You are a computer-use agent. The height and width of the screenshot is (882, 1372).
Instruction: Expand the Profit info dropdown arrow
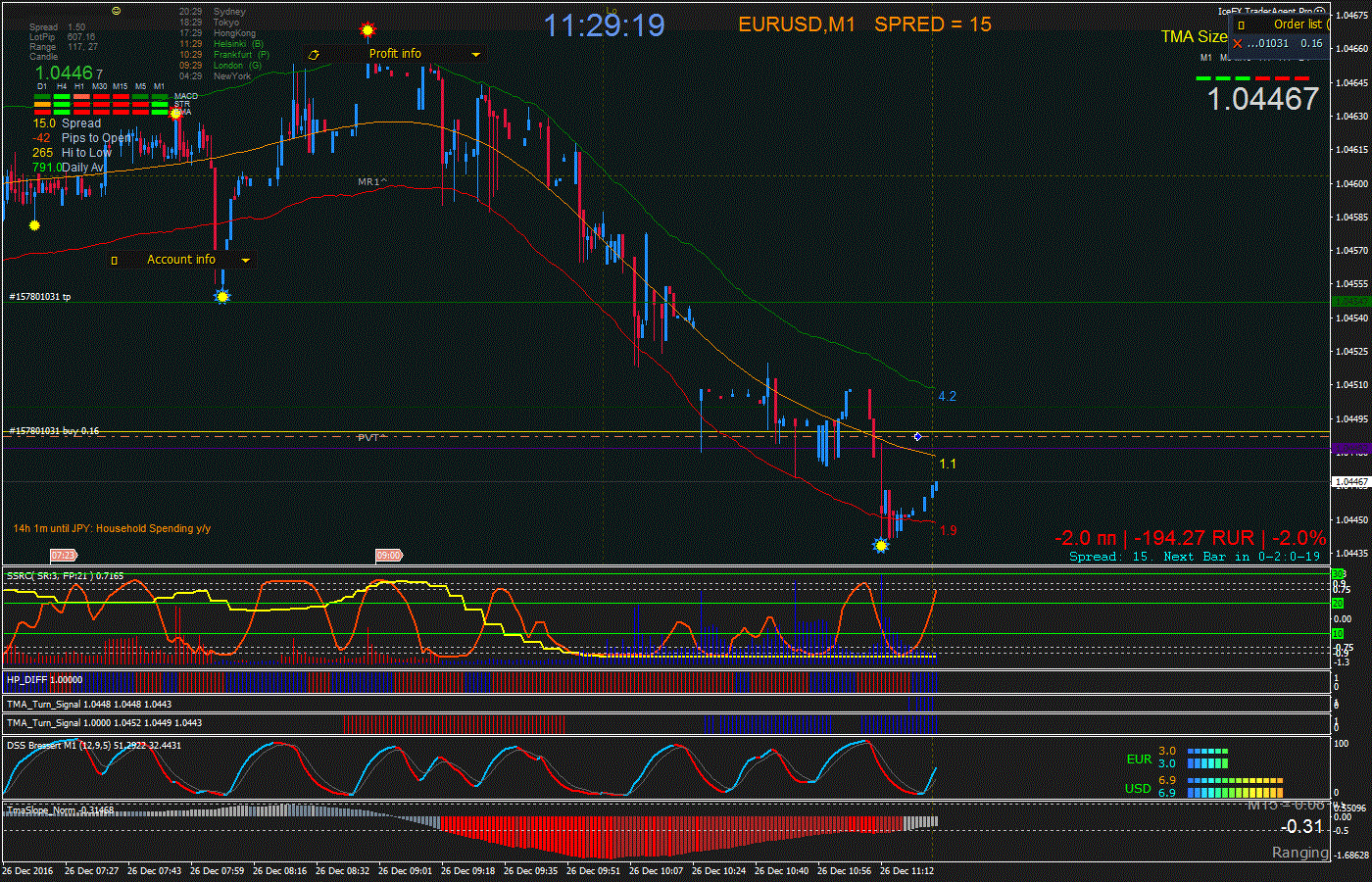476,55
